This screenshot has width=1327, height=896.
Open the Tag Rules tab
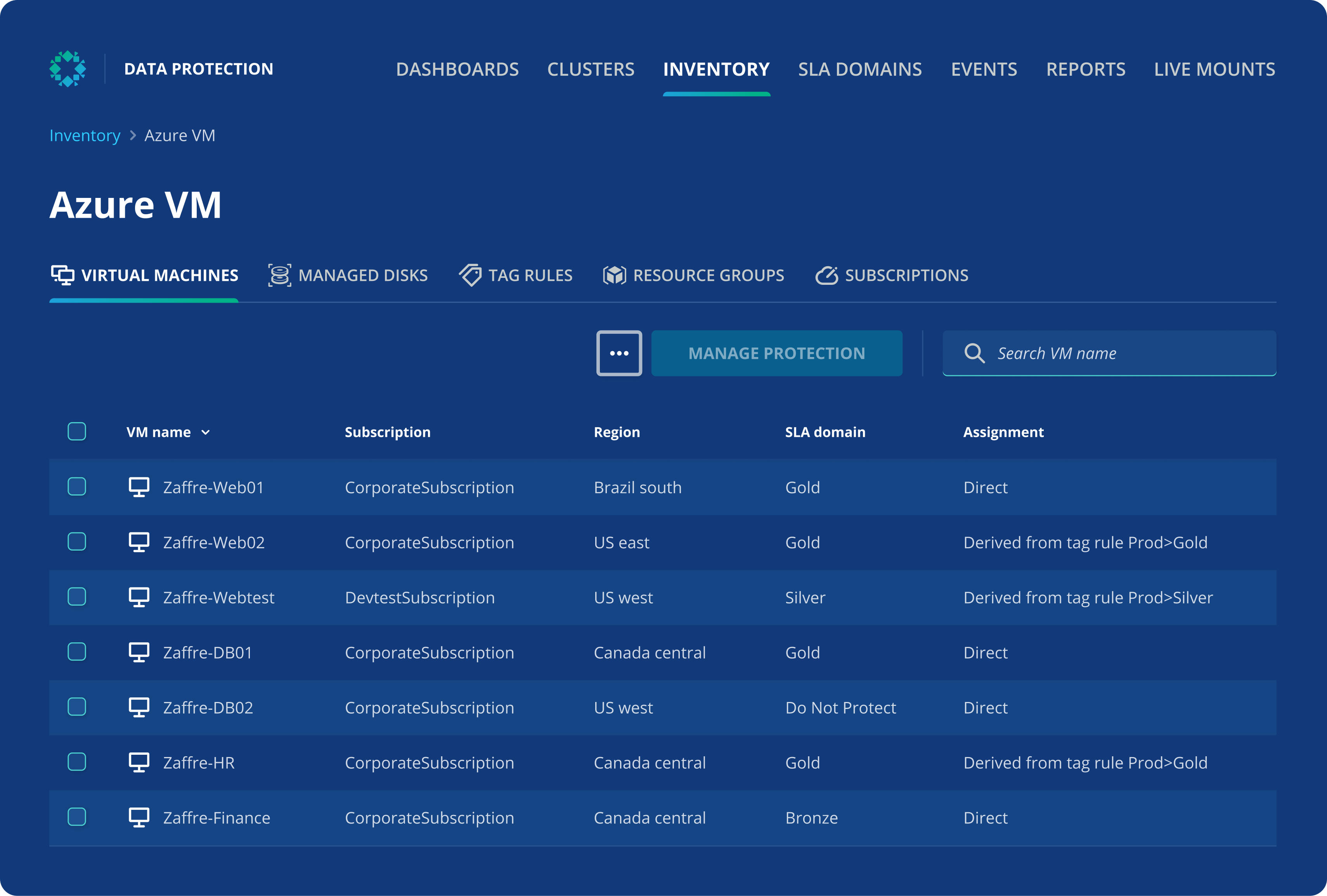point(516,275)
